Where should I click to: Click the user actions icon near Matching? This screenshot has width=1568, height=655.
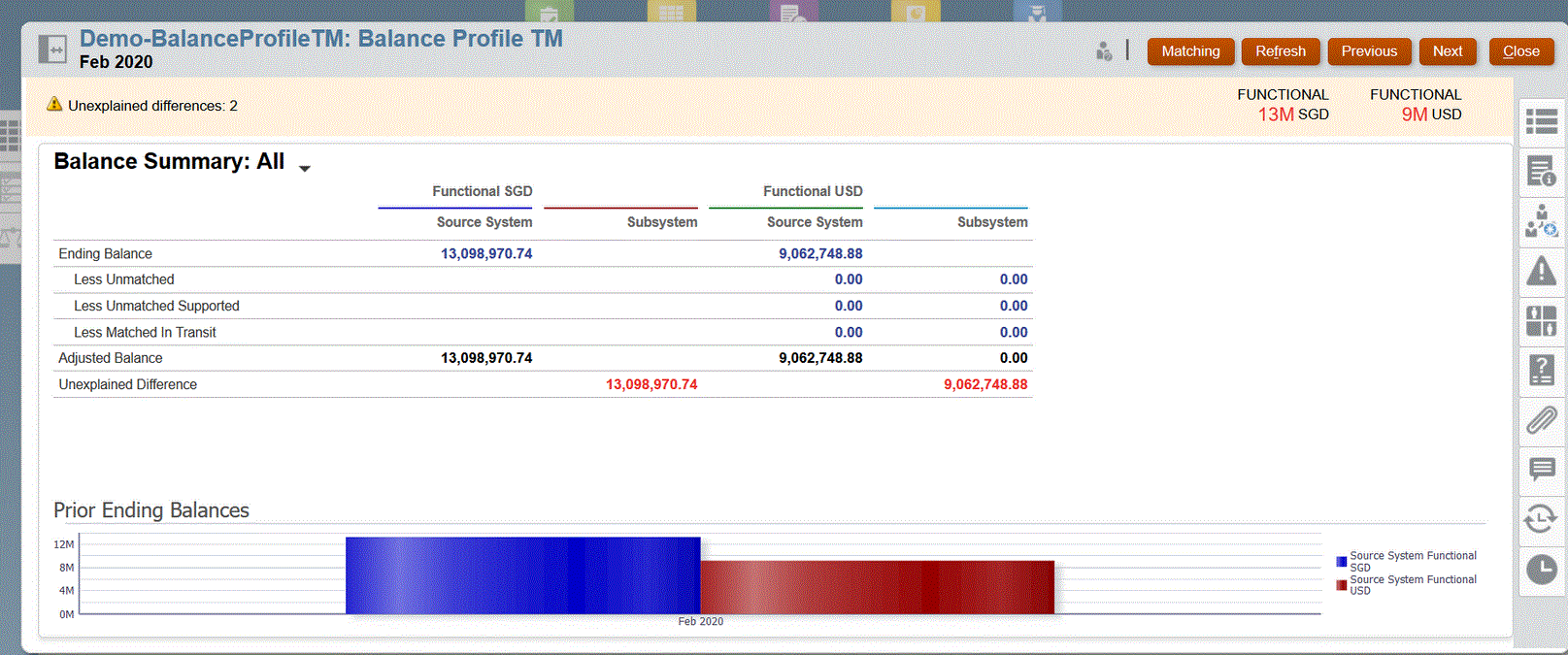pyautogui.click(x=1104, y=51)
